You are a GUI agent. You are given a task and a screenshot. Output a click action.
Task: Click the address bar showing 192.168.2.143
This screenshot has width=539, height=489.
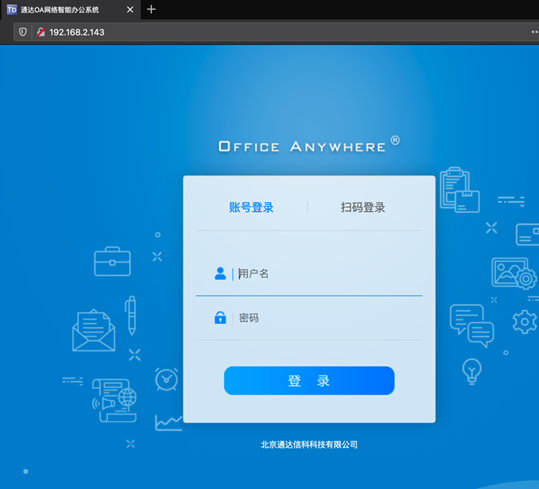tap(275, 32)
